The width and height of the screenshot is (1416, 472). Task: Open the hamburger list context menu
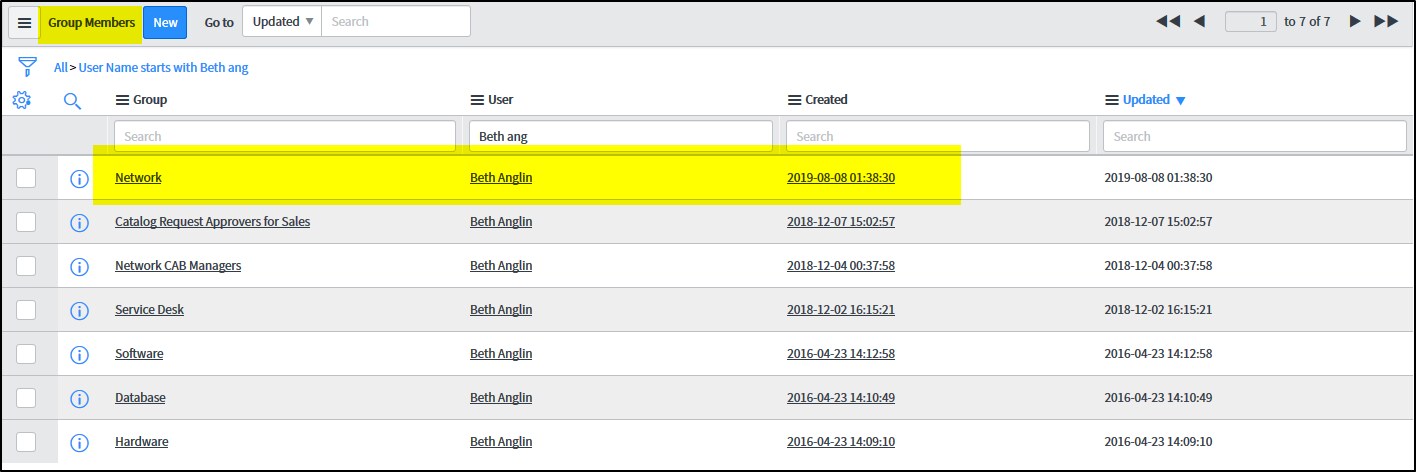coord(25,22)
